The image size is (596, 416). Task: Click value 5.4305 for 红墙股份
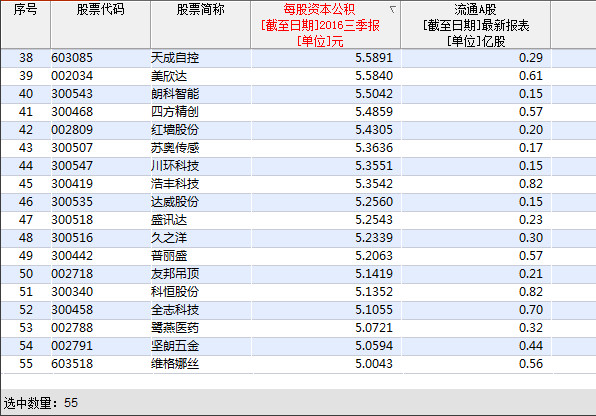pyautogui.click(x=374, y=130)
